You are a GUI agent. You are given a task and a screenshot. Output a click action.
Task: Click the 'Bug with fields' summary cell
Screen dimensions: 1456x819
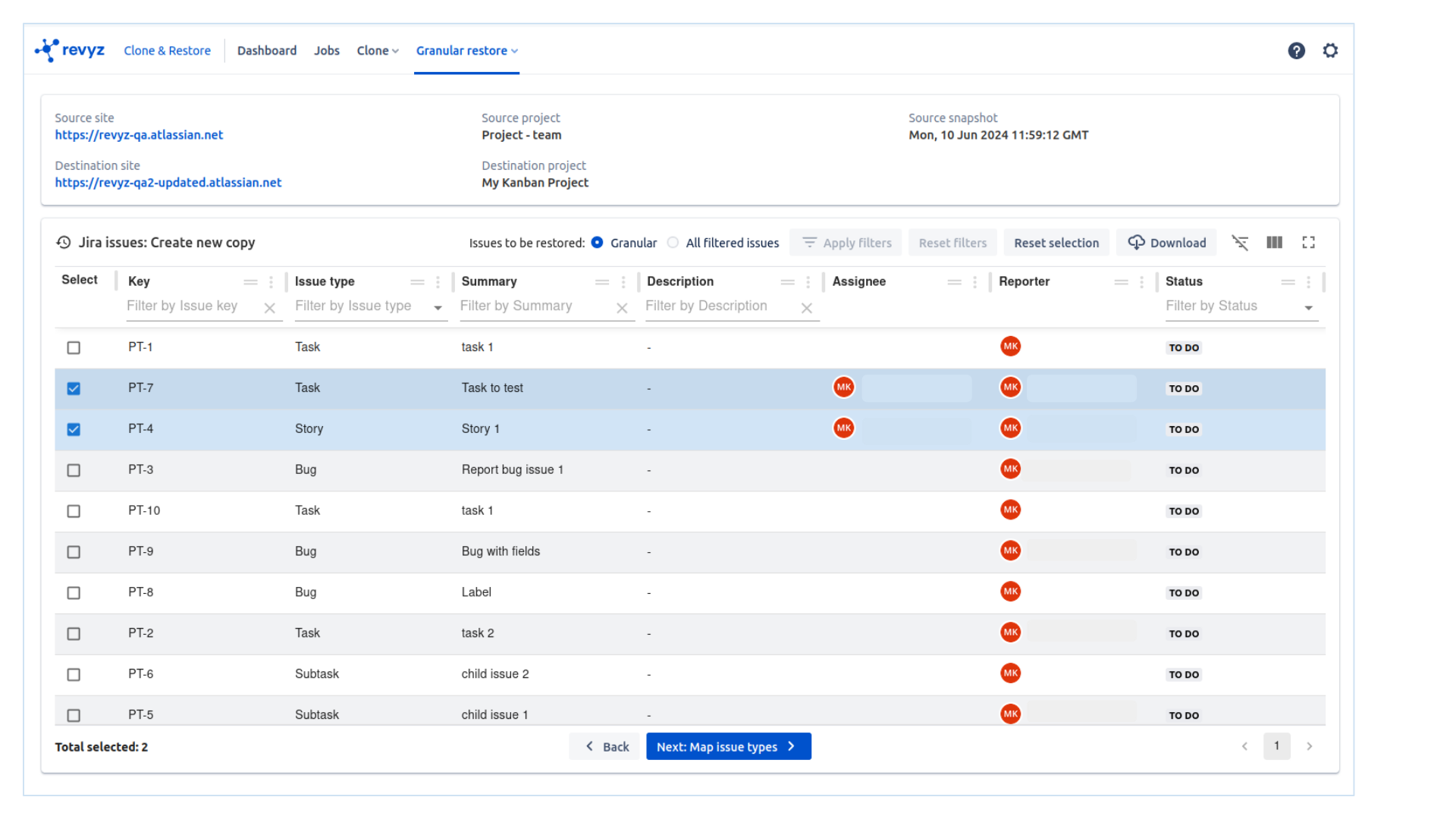click(x=500, y=552)
